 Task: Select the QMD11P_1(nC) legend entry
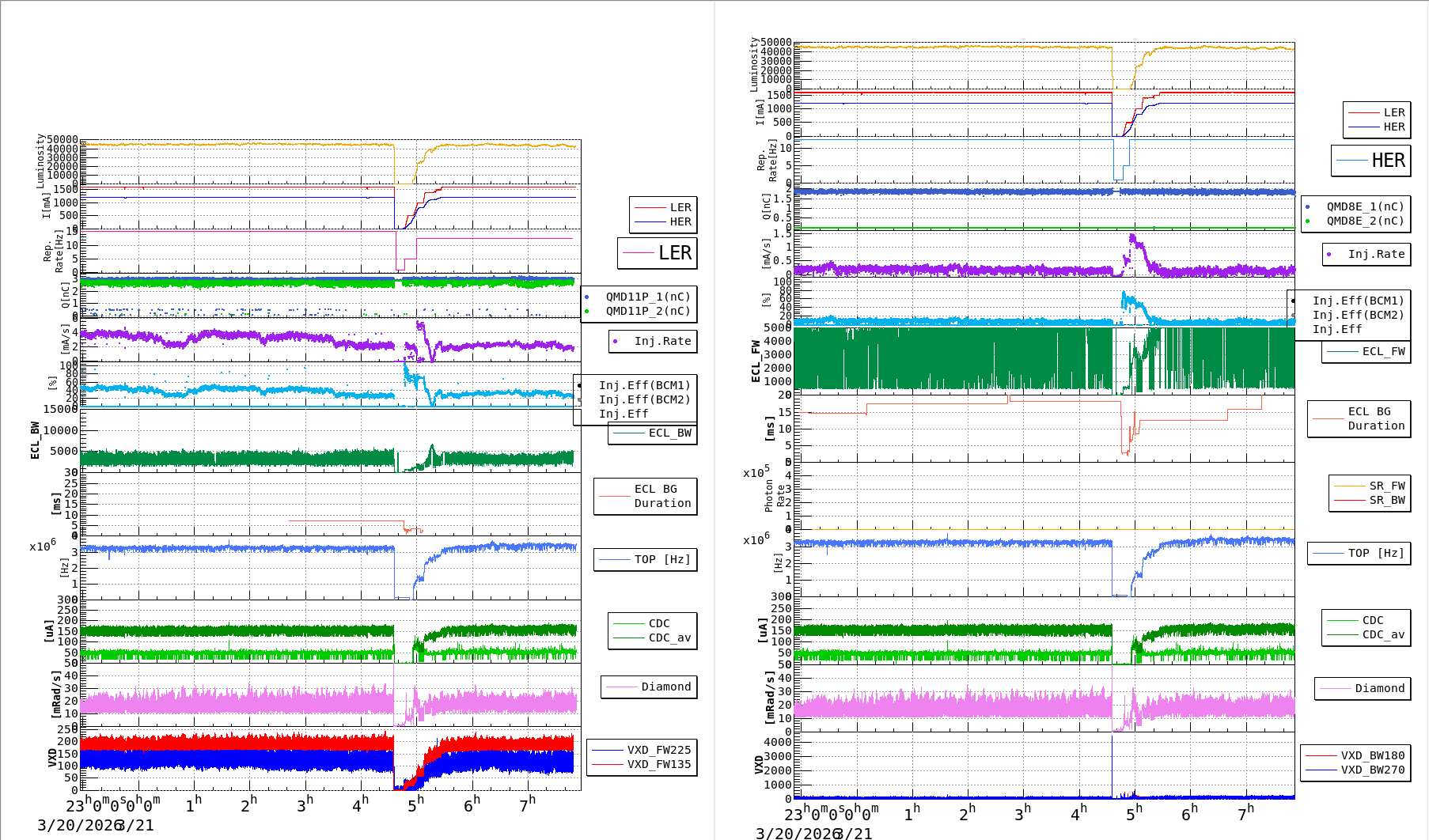pyautogui.click(x=647, y=297)
